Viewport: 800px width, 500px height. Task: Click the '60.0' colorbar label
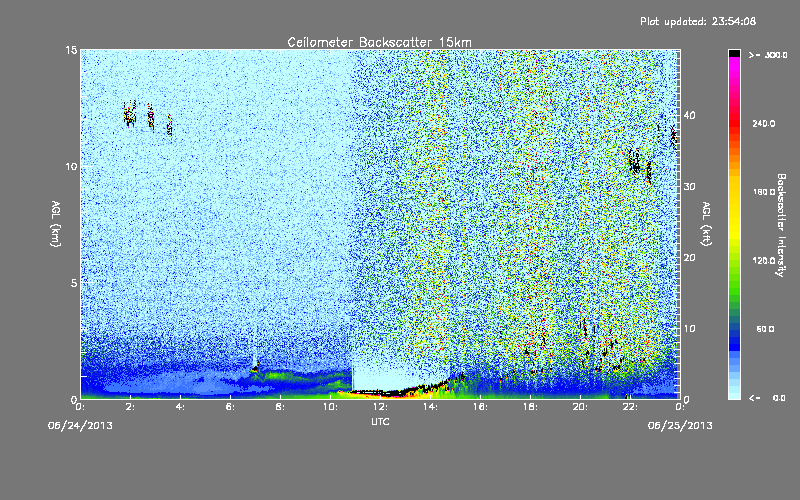click(x=765, y=329)
